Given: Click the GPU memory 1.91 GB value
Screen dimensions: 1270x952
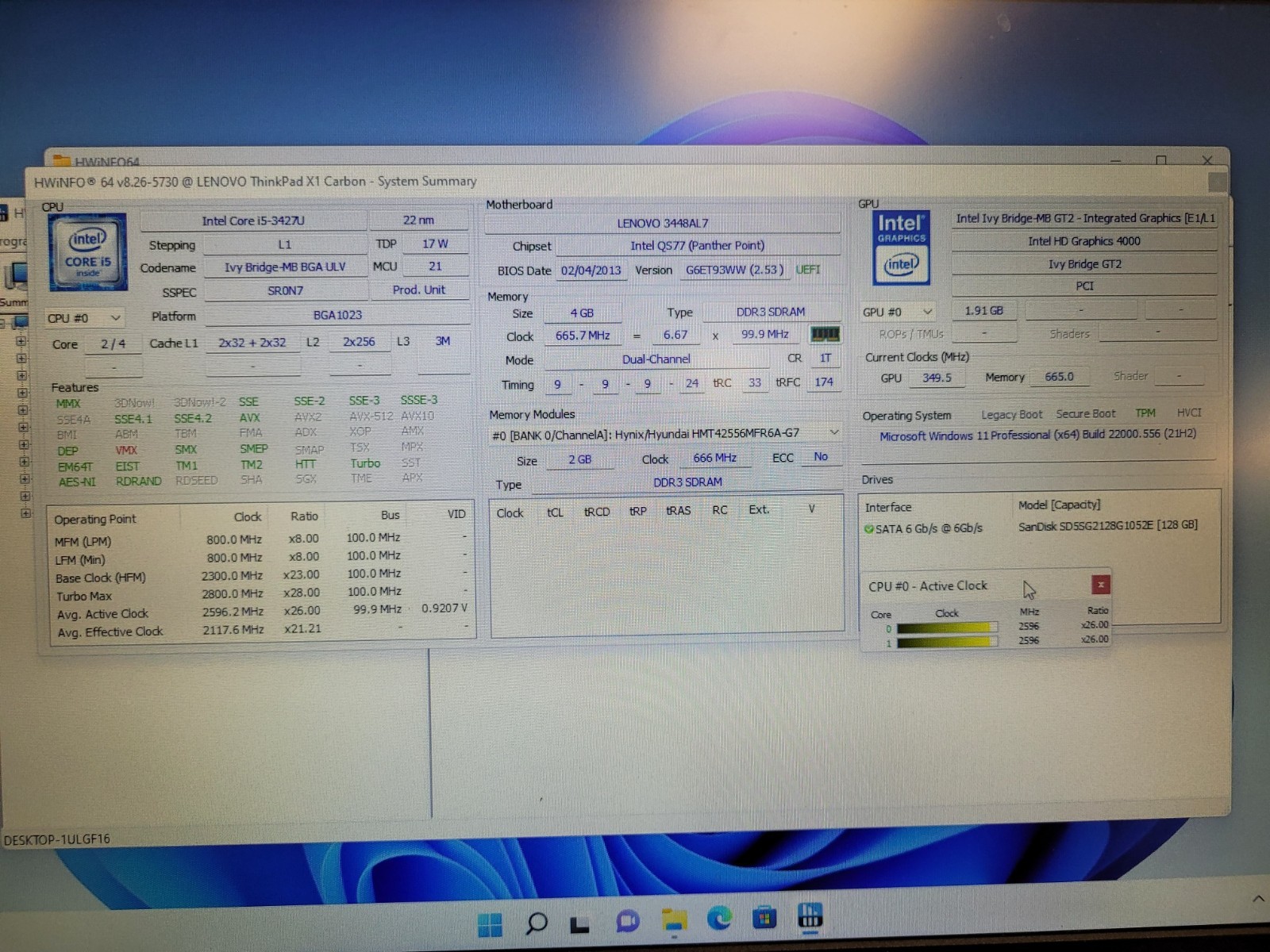Looking at the screenshot, I should point(983,311).
